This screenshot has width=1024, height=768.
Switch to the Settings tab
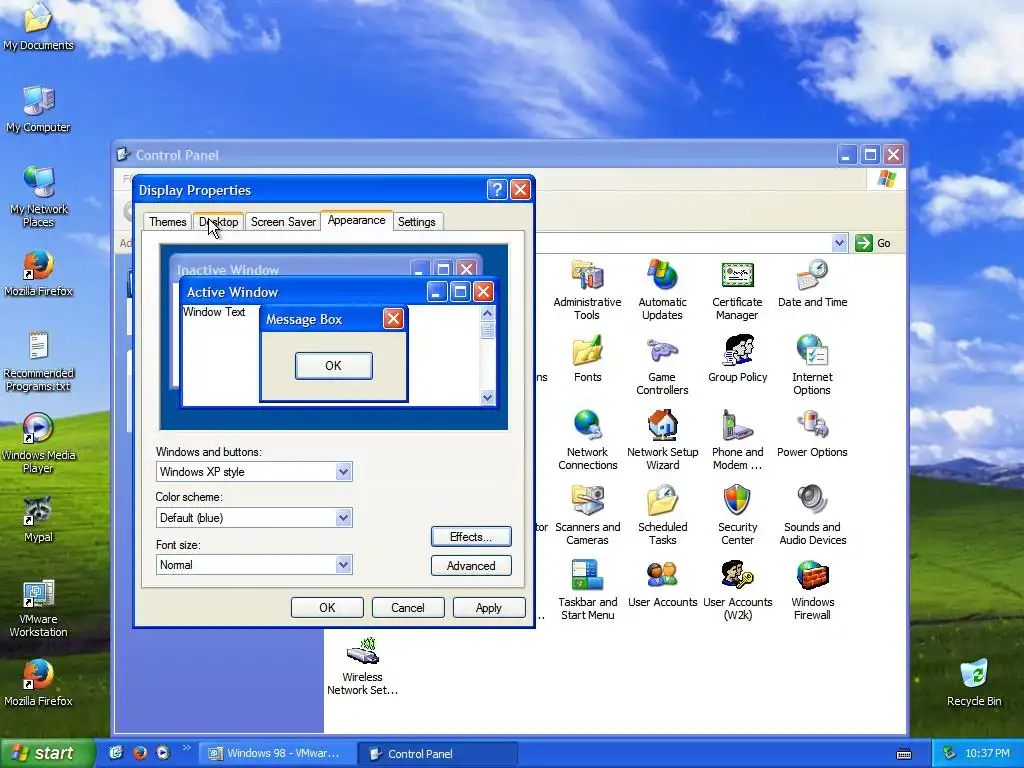tap(417, 222)
